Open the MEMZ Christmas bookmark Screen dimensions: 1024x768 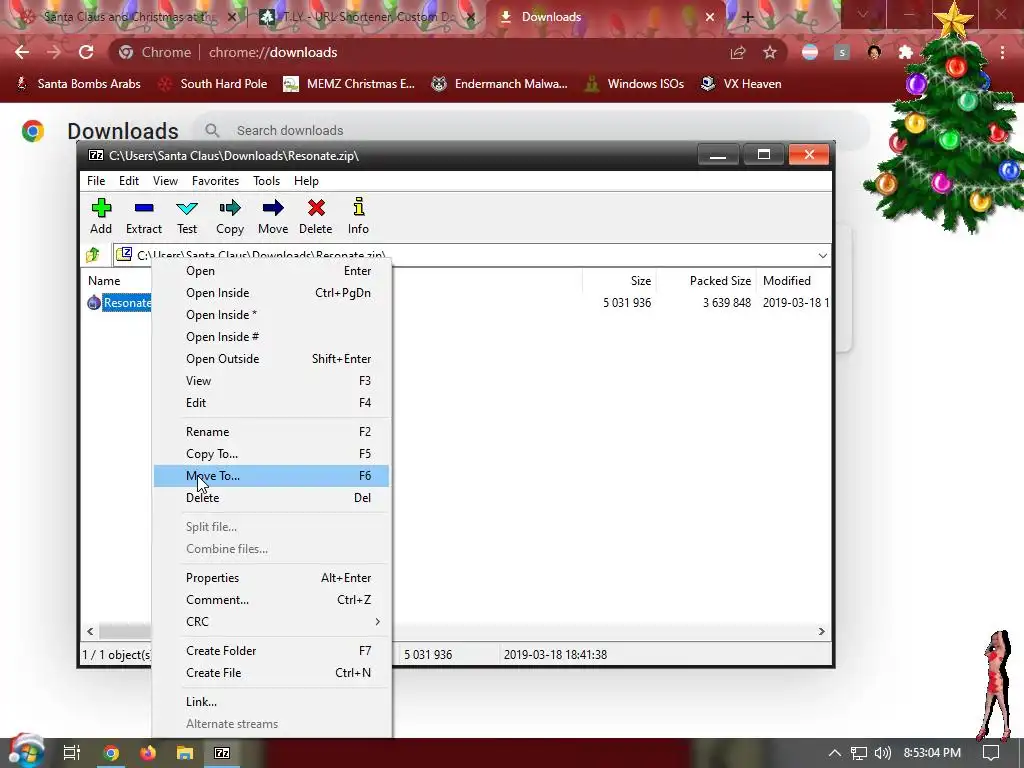tap(349, 84)
